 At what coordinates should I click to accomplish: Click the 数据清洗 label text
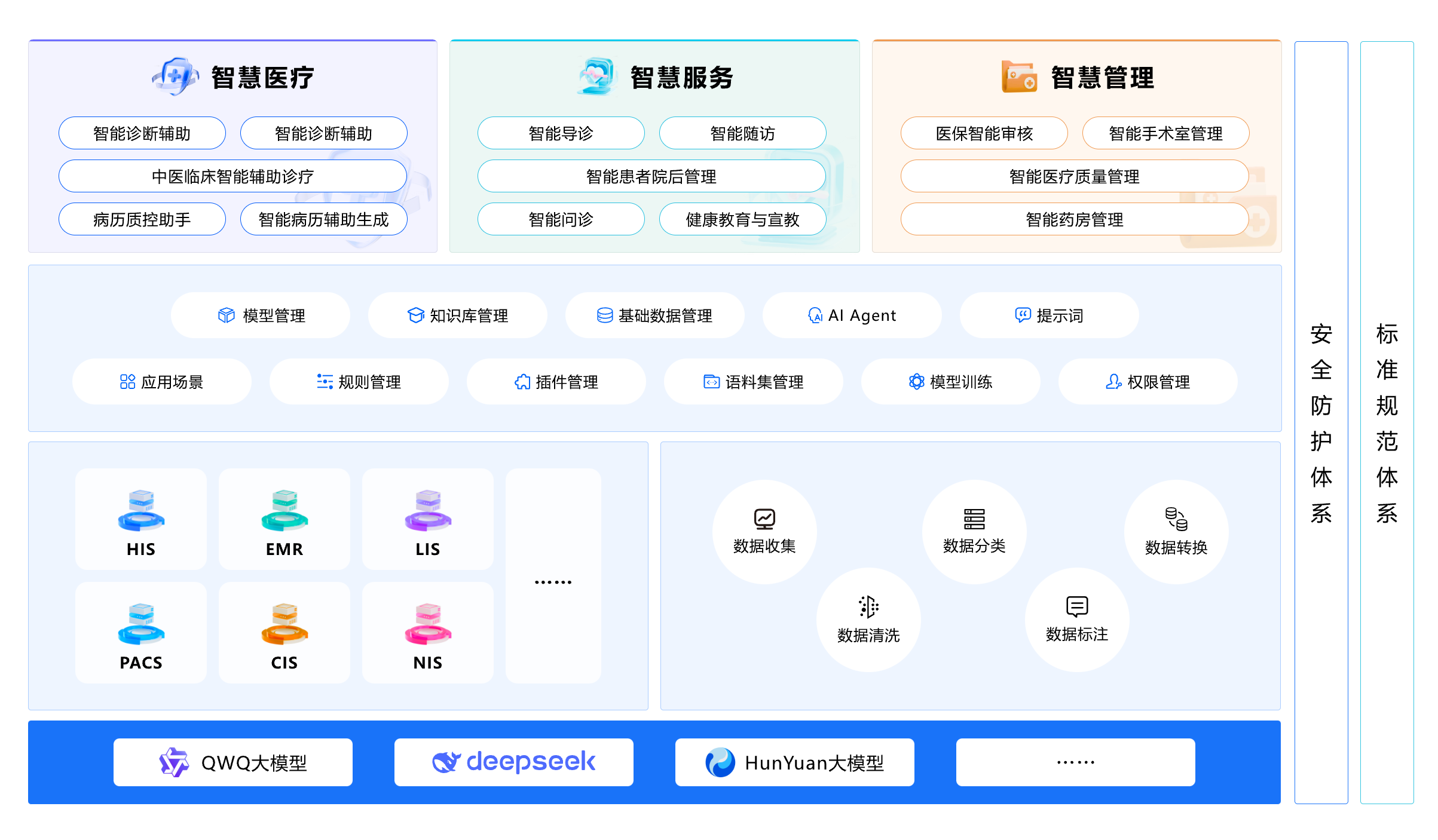[868, 635]
